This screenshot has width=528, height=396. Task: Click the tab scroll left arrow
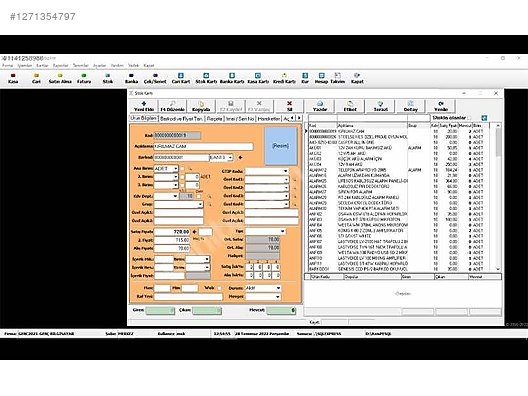click(292, 118)
